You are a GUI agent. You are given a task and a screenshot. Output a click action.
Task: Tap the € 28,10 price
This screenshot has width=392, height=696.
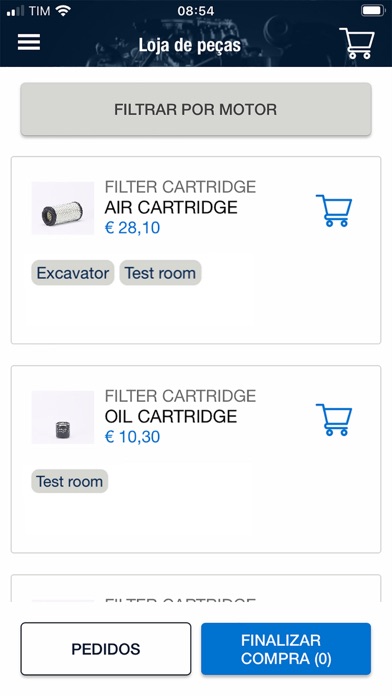132,228
